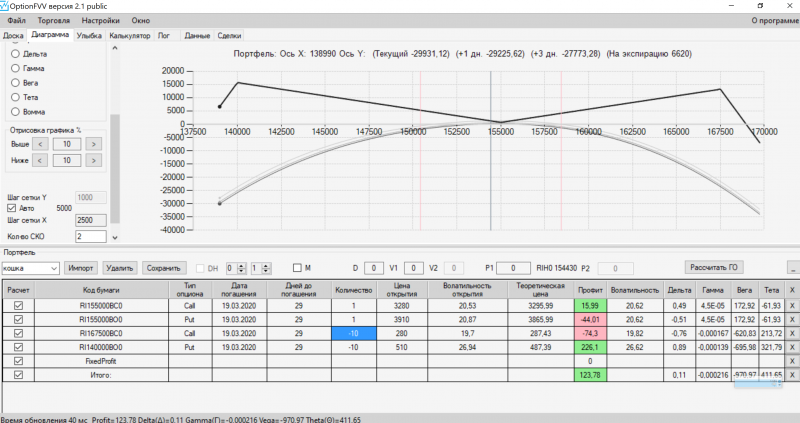The image size is (800, 423).
Task: Switch to the Данные tab
Action: (x=197, y=36)
